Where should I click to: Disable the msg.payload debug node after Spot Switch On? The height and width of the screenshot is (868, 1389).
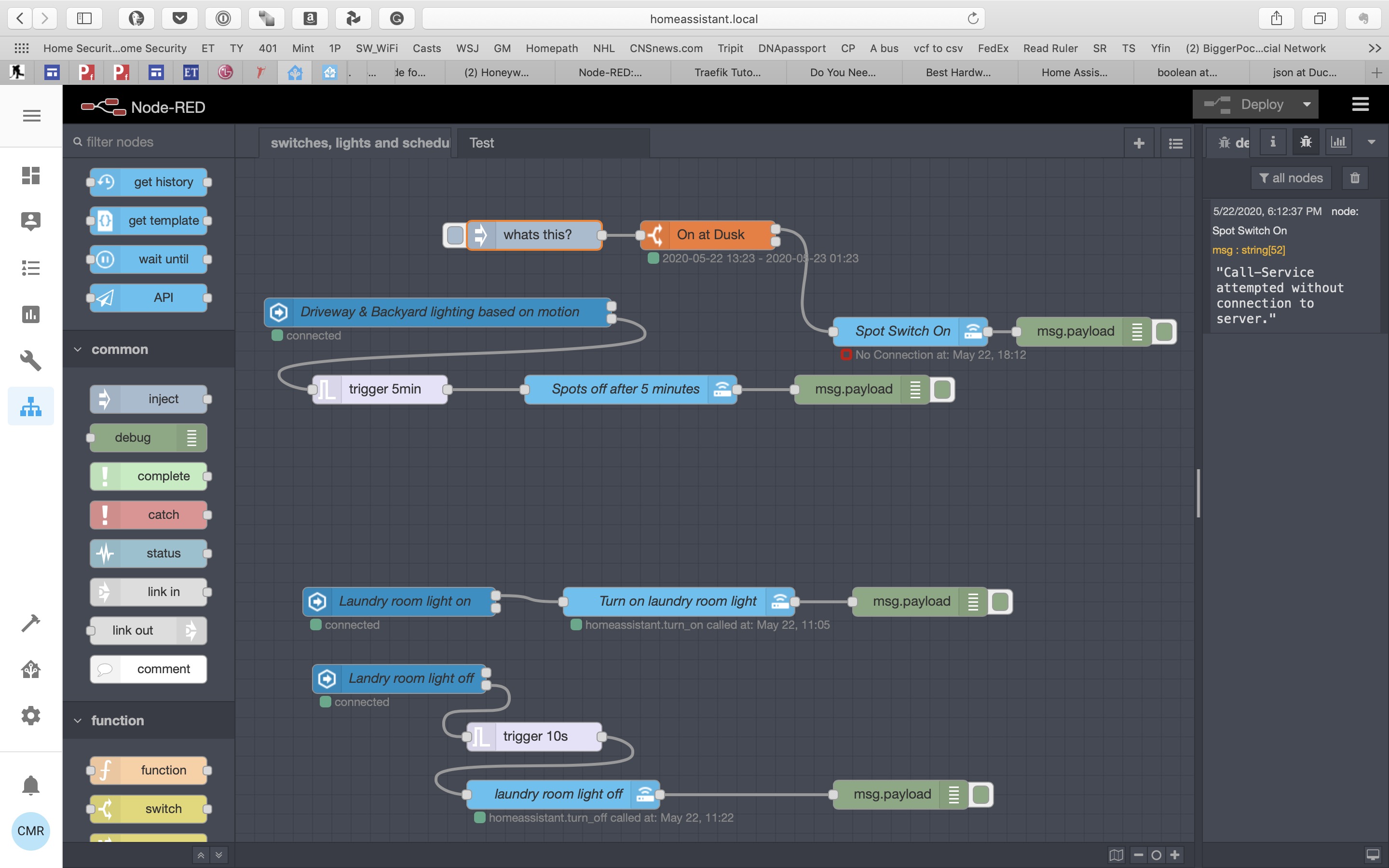pos(1165,331)
